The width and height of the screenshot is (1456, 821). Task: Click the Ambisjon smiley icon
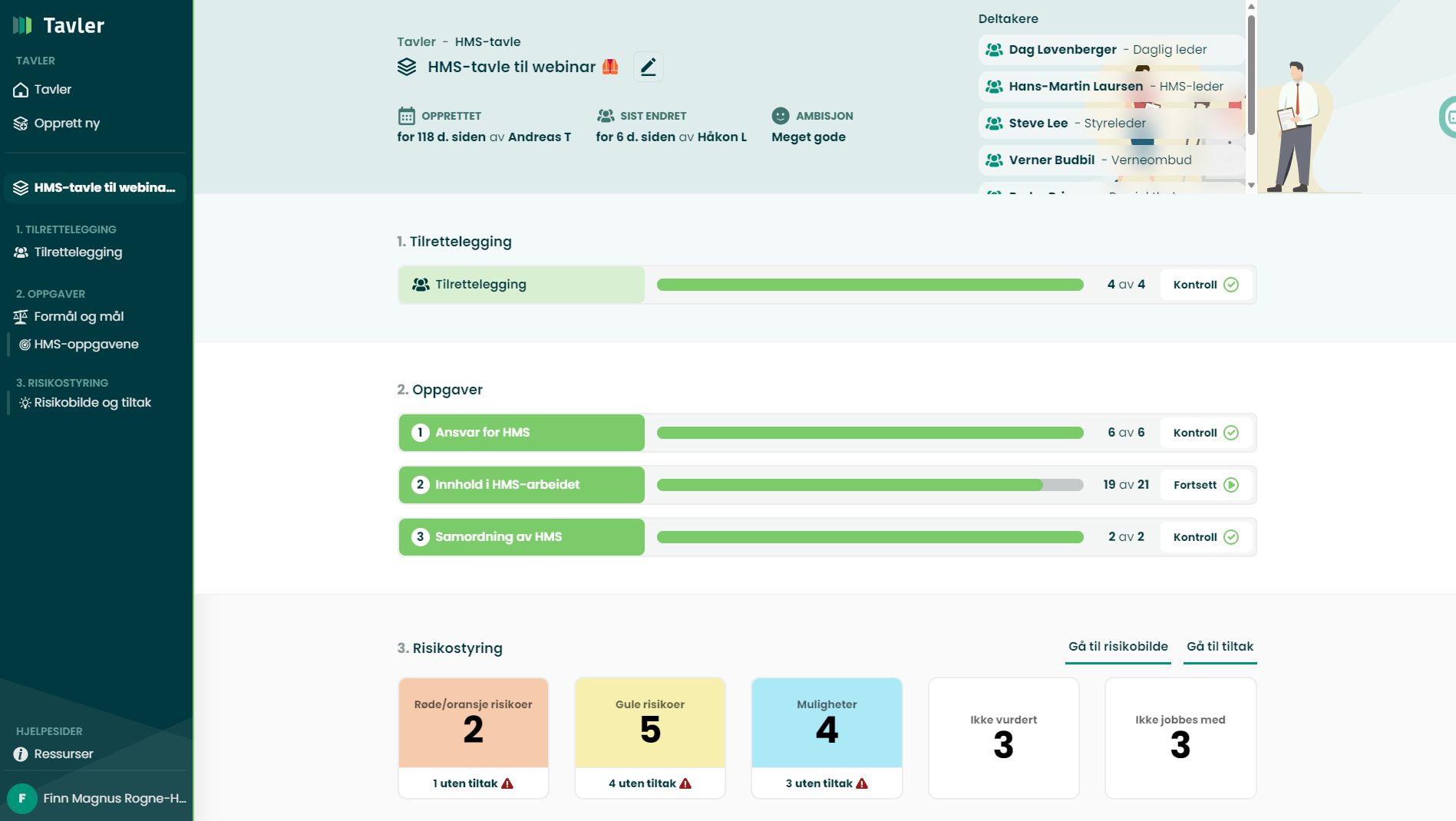(781, 116)
